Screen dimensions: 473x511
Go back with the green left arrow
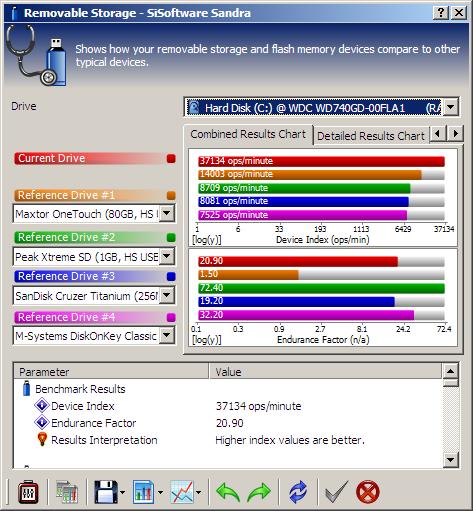tap(228, 492)
